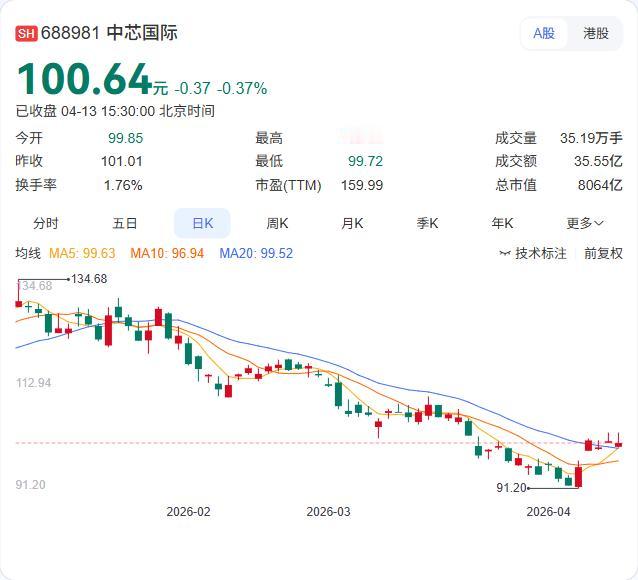The height and width of the screenshot is (580, 638).
Task: Click the 市盈(TTM) value 159.99
Action: click(362, 185)
